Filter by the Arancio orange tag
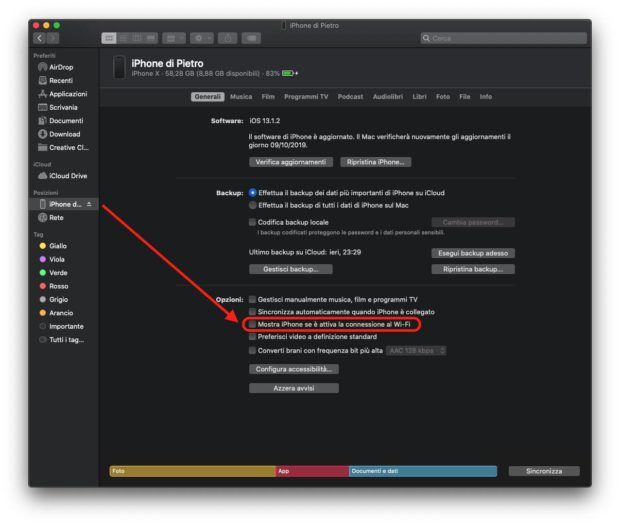 click(63, 313)
